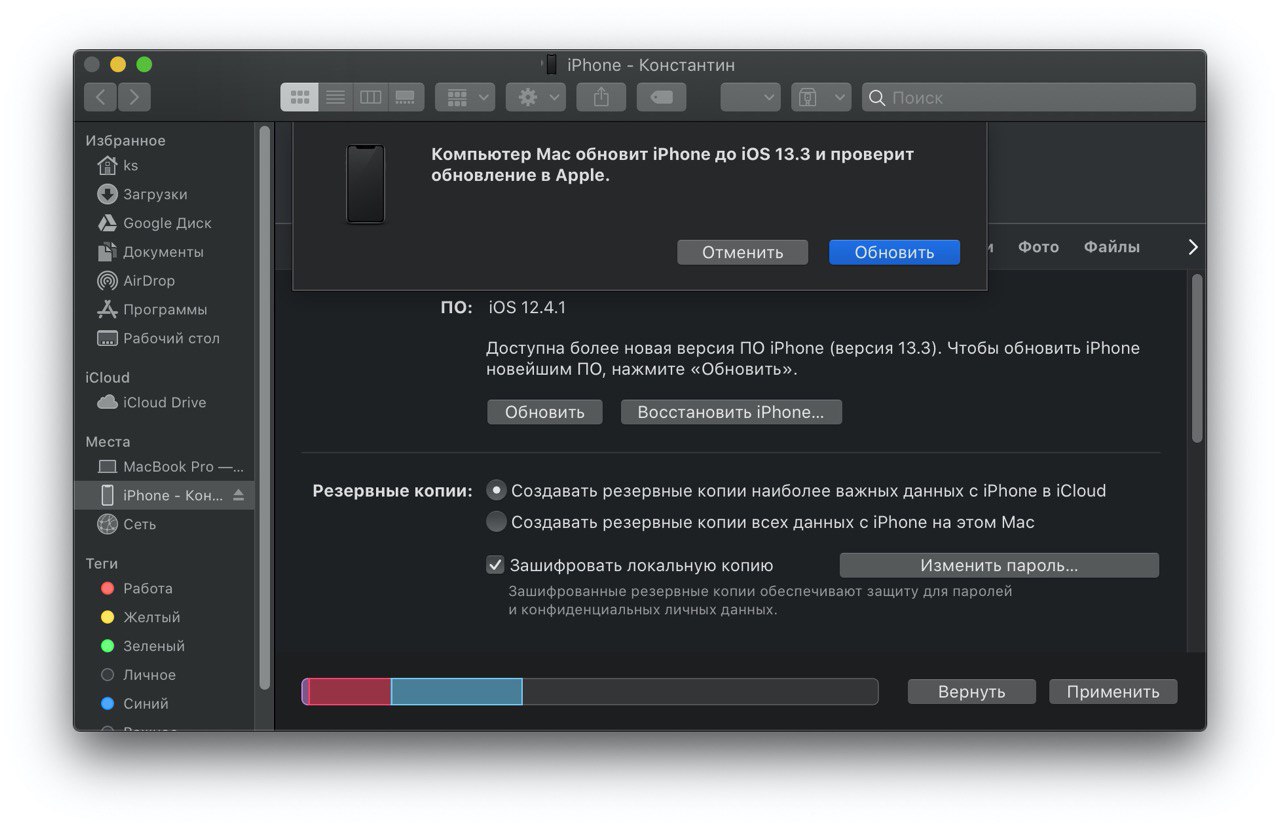This screenshot has height=828, width=1280.
Task: Open the blank toolbar dropdown
Action: pos(750,97)
